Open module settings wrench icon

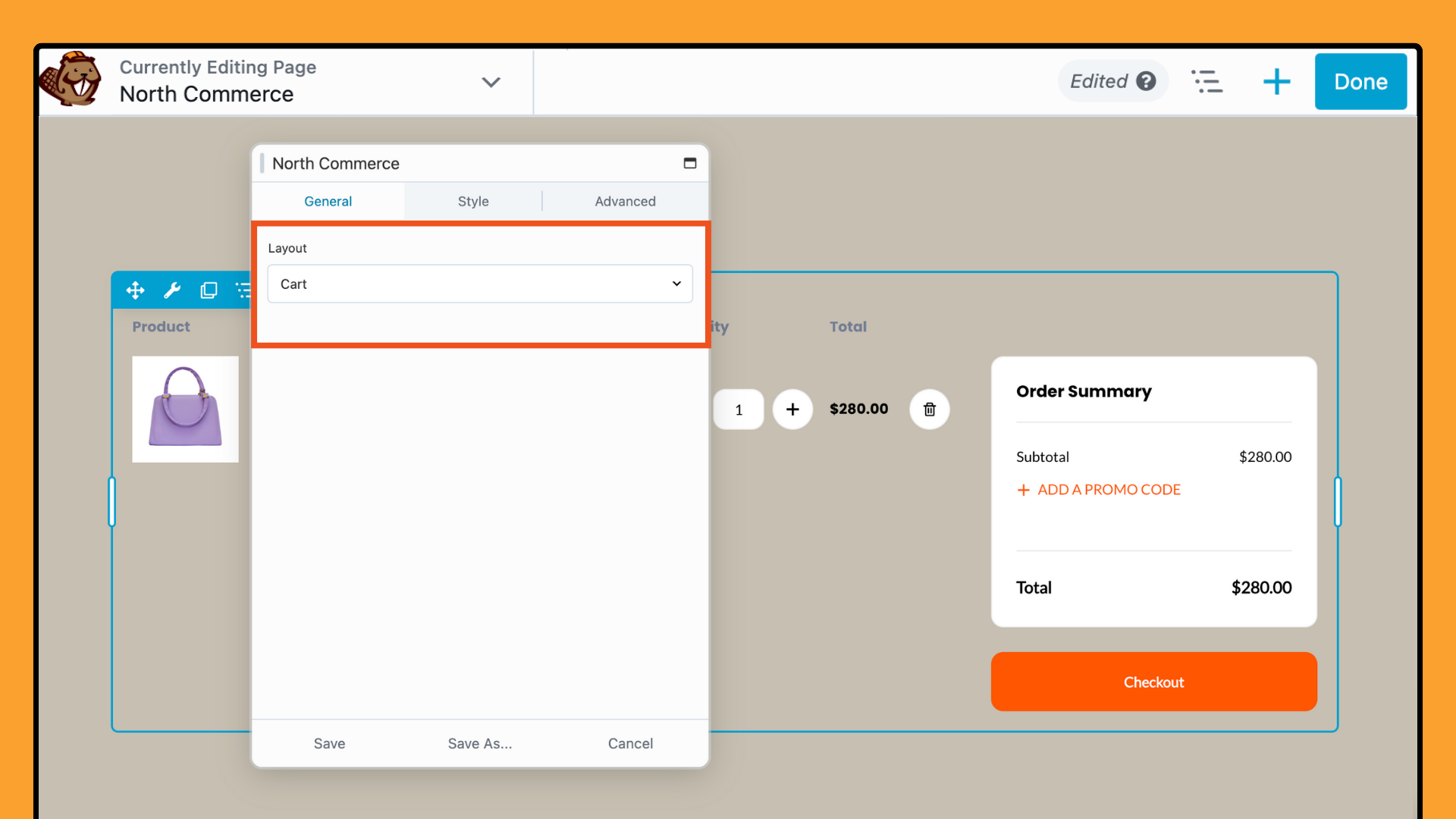pyautogui.click(x=172, y=290)
